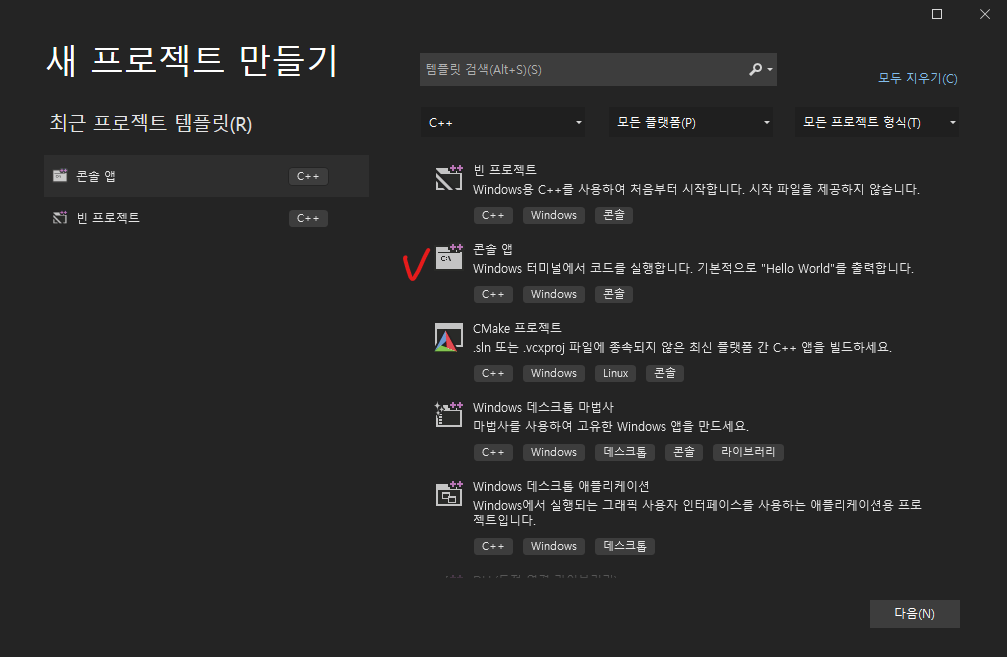Image resolution: width=1007 pixels, height=657 pixels.
Task: Click the Console App (콘솔 앱) template icon
Action: click(449, 257)
